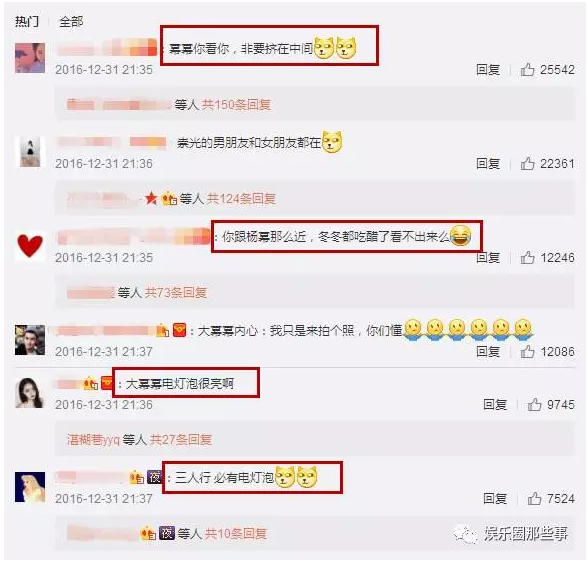Click thumbs-up beside 7524 count

tap(534, 498)
